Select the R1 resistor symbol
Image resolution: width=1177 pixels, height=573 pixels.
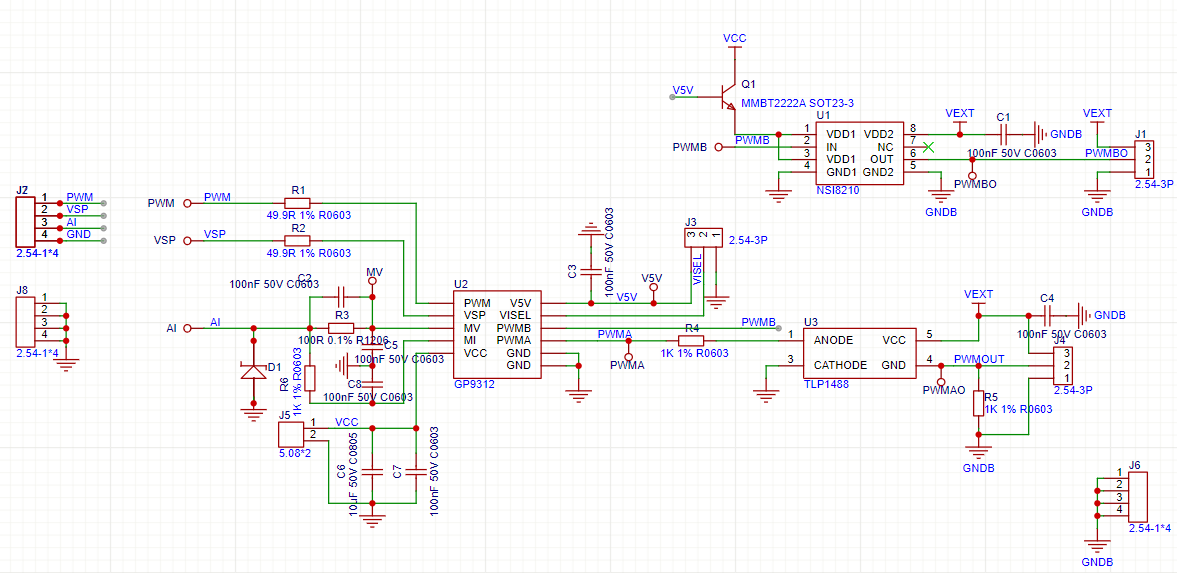click(297, 203)
